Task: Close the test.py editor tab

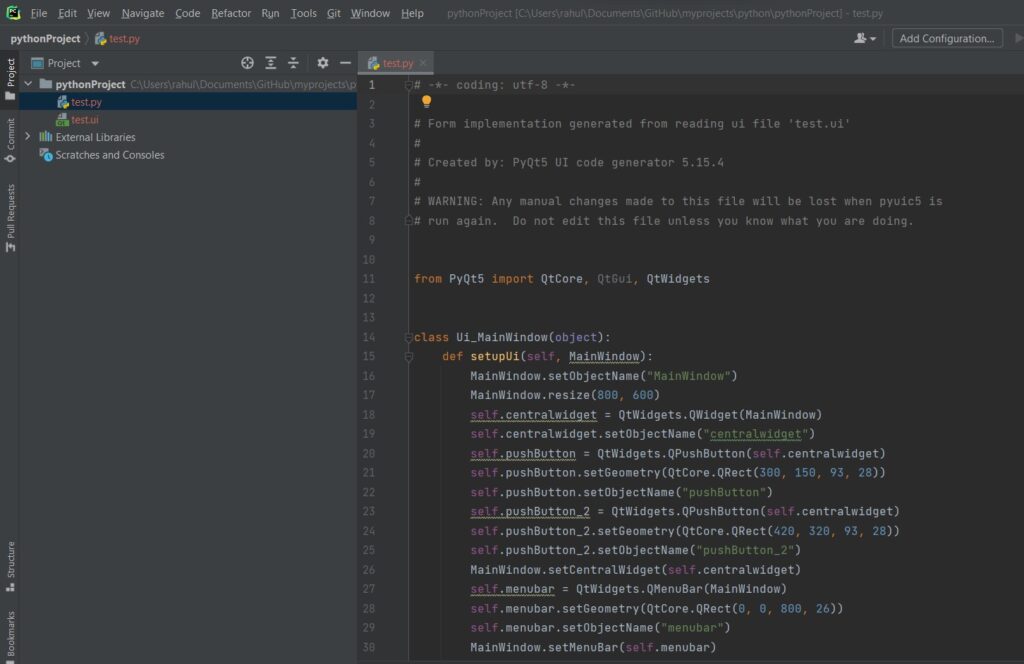Action: click(x=422, y=63)
